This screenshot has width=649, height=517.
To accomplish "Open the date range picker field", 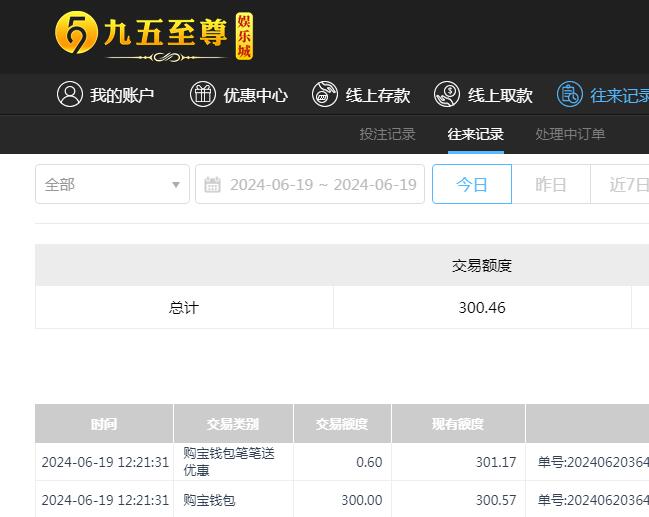I will 310,184.
